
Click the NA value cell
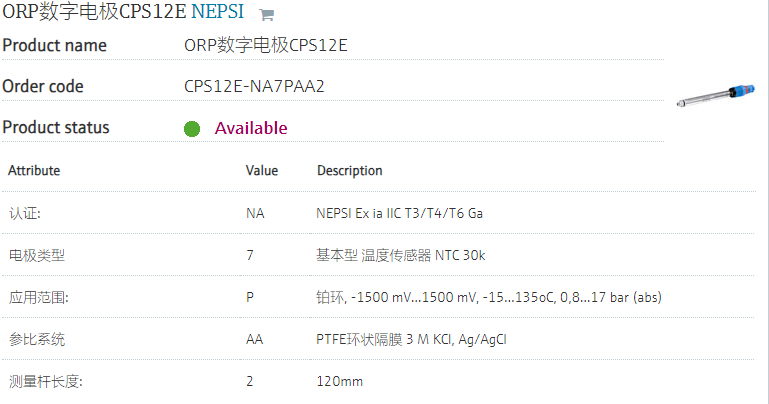[x=255, y=213]
